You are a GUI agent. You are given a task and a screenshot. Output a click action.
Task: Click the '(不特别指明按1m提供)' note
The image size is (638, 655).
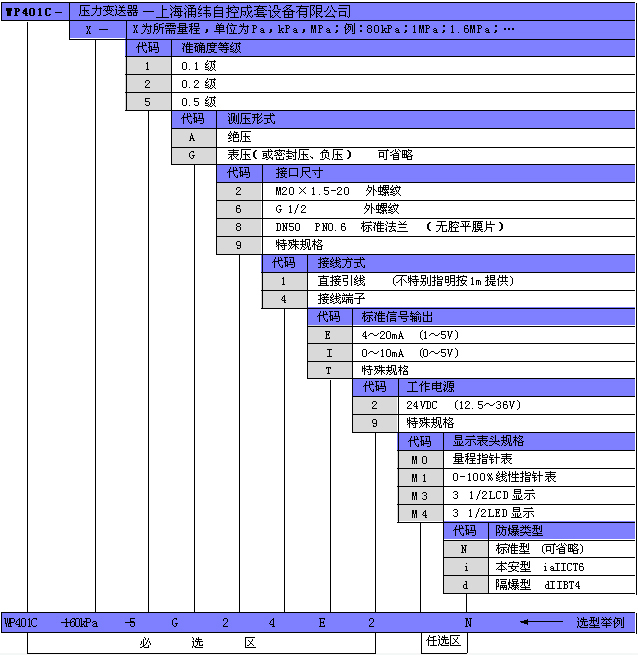(453, 281)
